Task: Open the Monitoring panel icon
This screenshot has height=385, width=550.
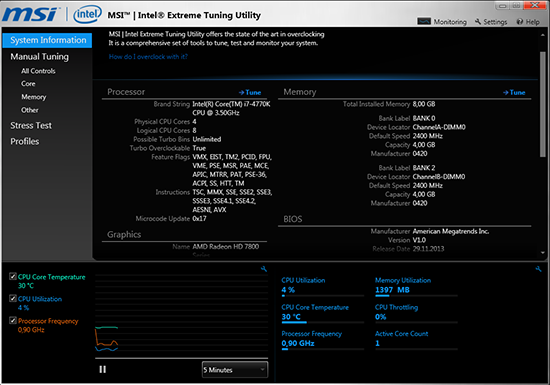Action: (424, 21)
